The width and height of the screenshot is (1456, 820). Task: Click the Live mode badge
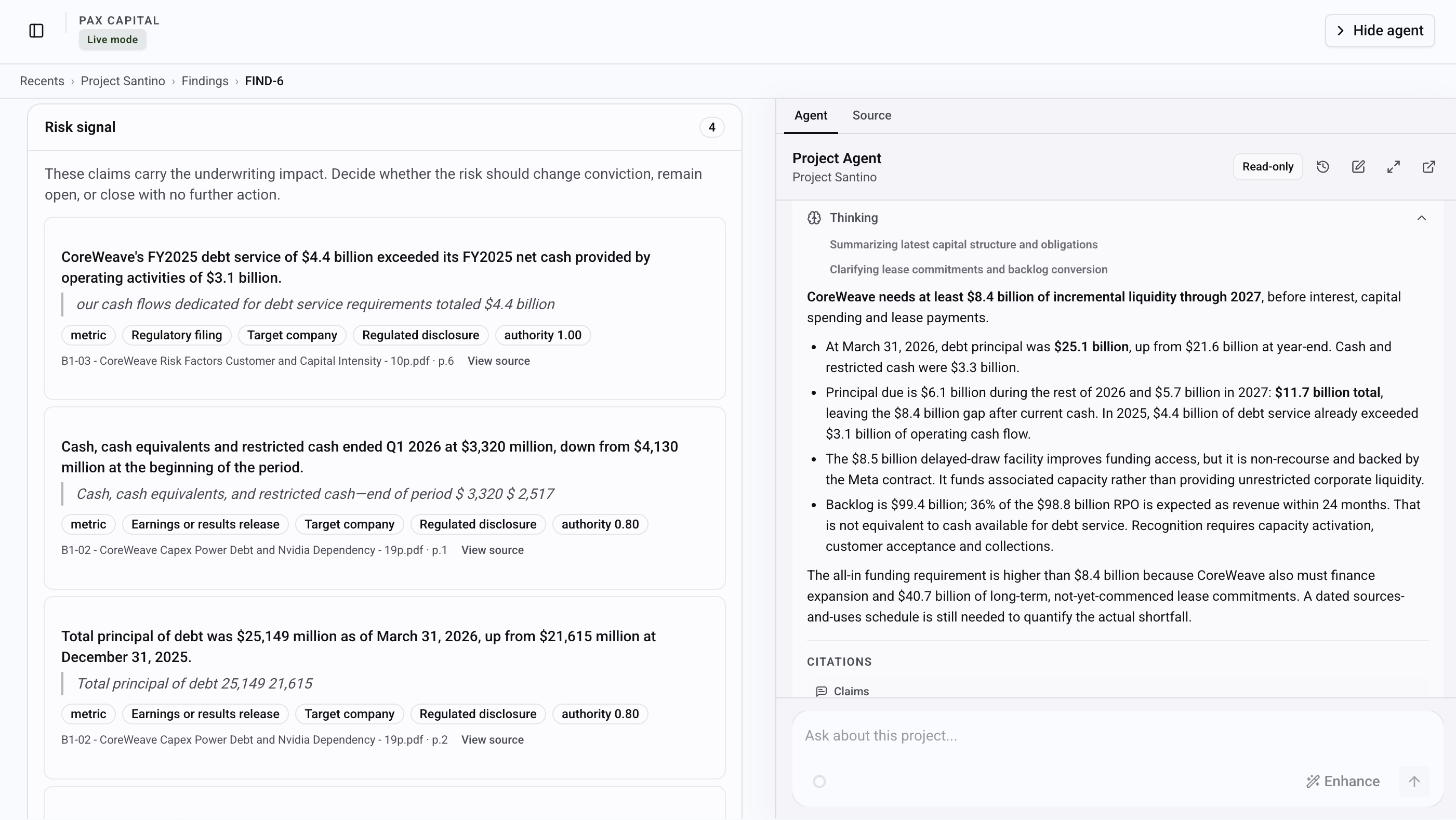112,39
